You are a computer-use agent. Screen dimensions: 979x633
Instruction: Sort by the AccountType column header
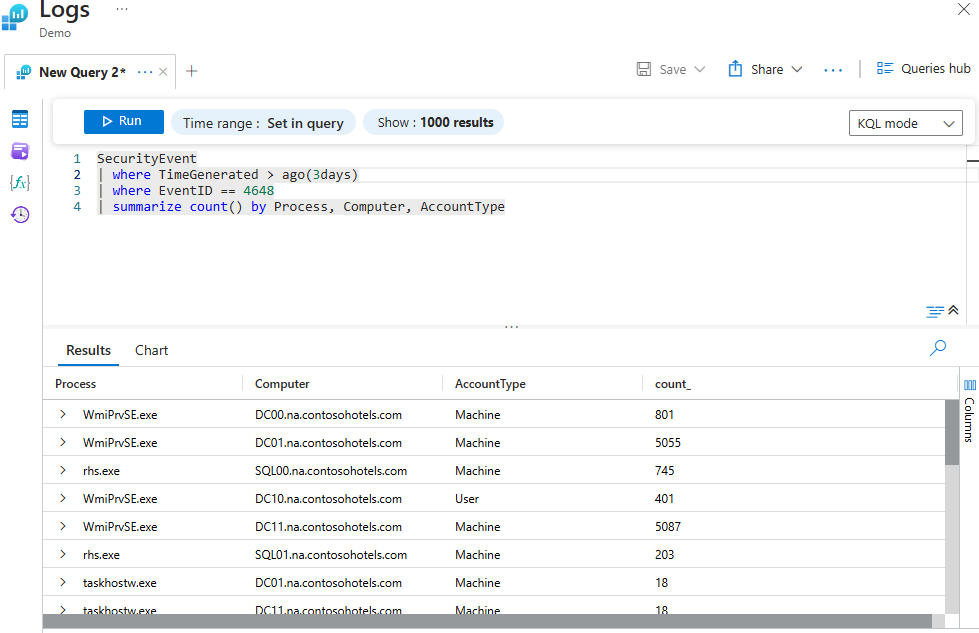click(x=490, y=384)
